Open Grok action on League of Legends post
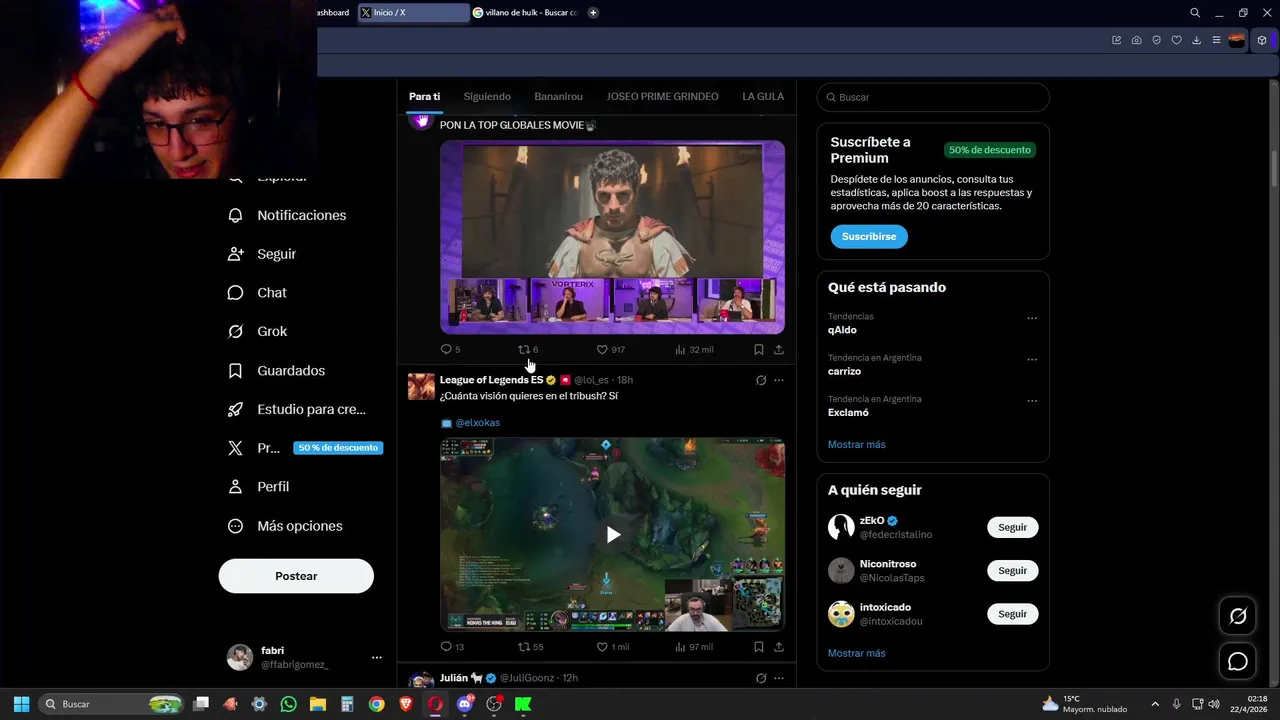1280x720 pixels. 760,380
